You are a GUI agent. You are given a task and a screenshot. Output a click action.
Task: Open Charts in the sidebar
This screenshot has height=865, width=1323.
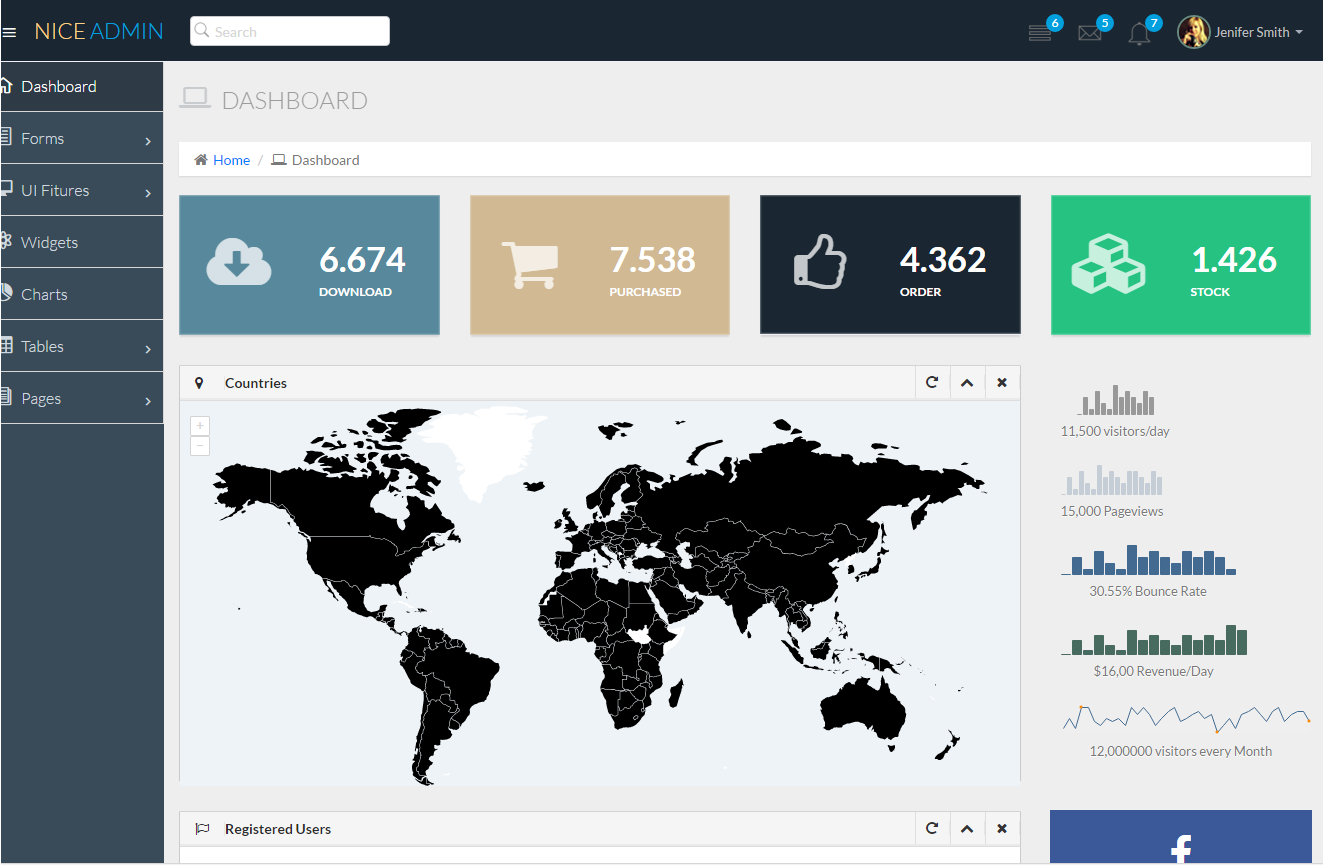[44, 295]
